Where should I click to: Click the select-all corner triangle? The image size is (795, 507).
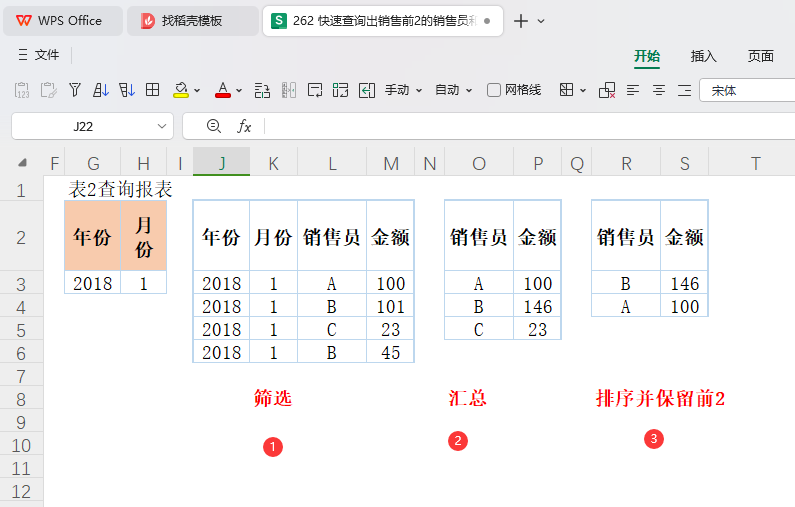22,163
